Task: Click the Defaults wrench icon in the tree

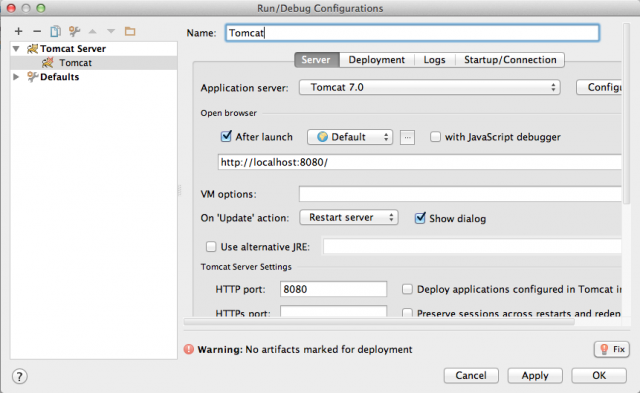Action: tap(32, 77)
